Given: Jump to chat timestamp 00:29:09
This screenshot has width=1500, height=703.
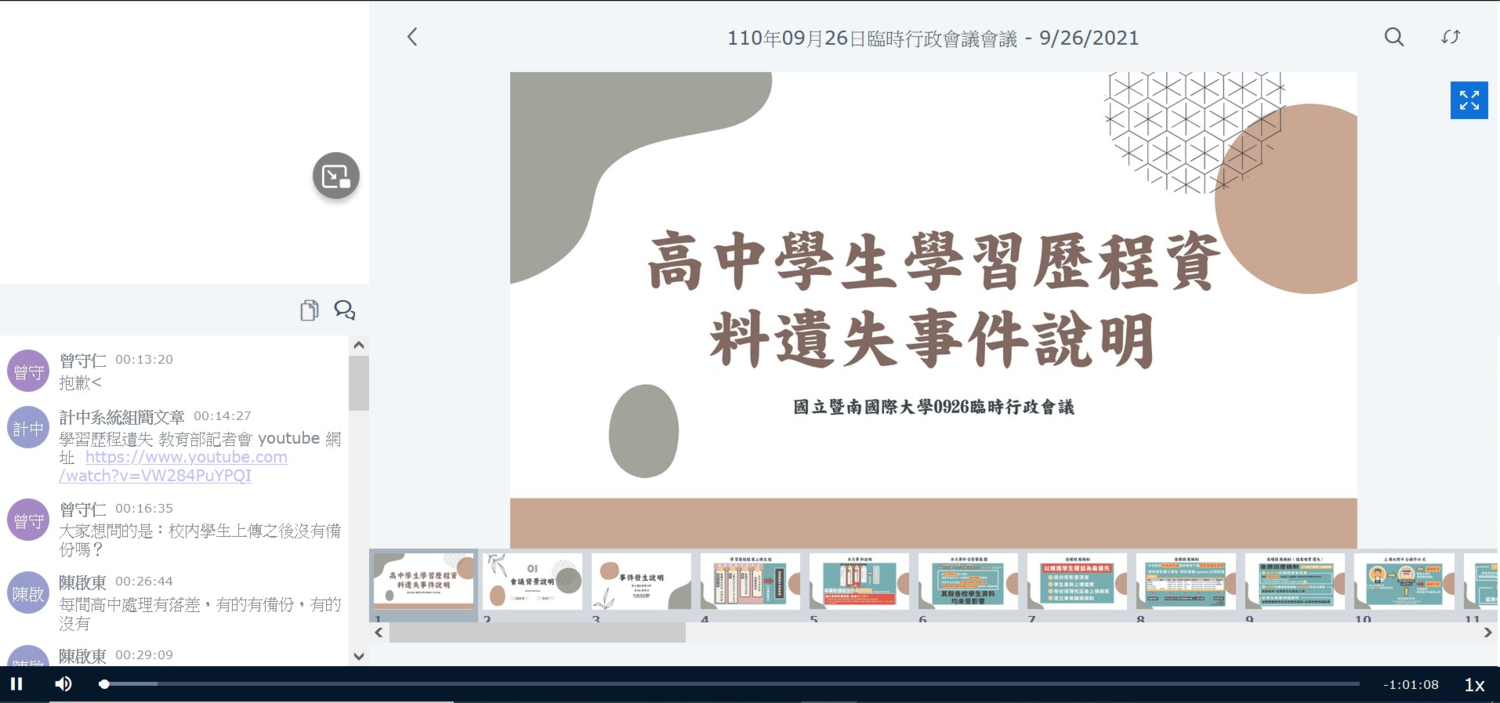Looking at the screenshot, I should (144, 655).
